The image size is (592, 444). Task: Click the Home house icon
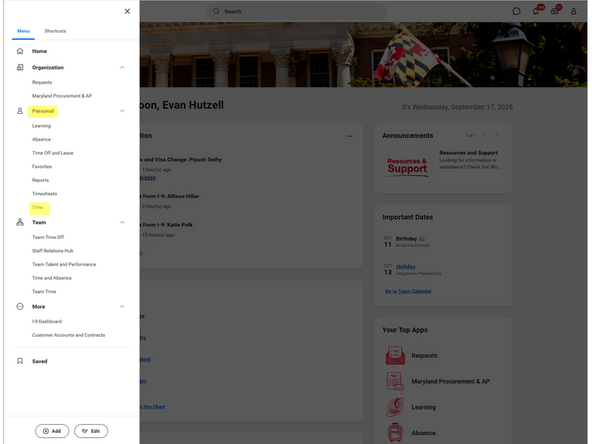pyautogui.click(x=20, y=51)
